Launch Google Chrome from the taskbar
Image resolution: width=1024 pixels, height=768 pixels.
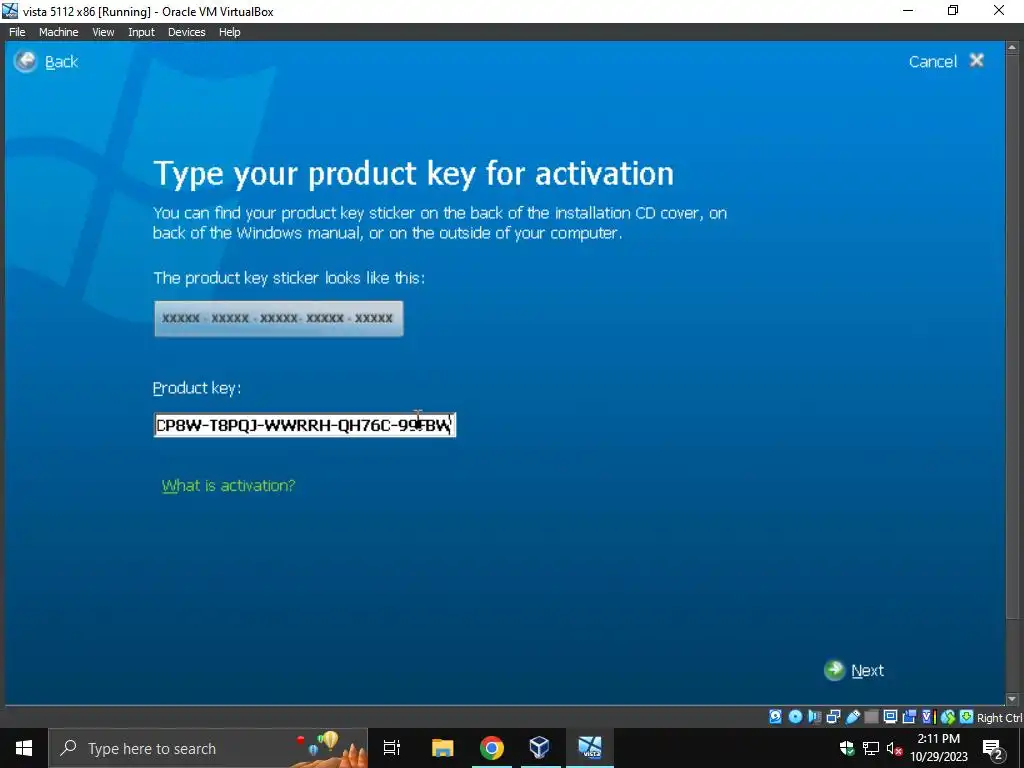tap(491, 748)
